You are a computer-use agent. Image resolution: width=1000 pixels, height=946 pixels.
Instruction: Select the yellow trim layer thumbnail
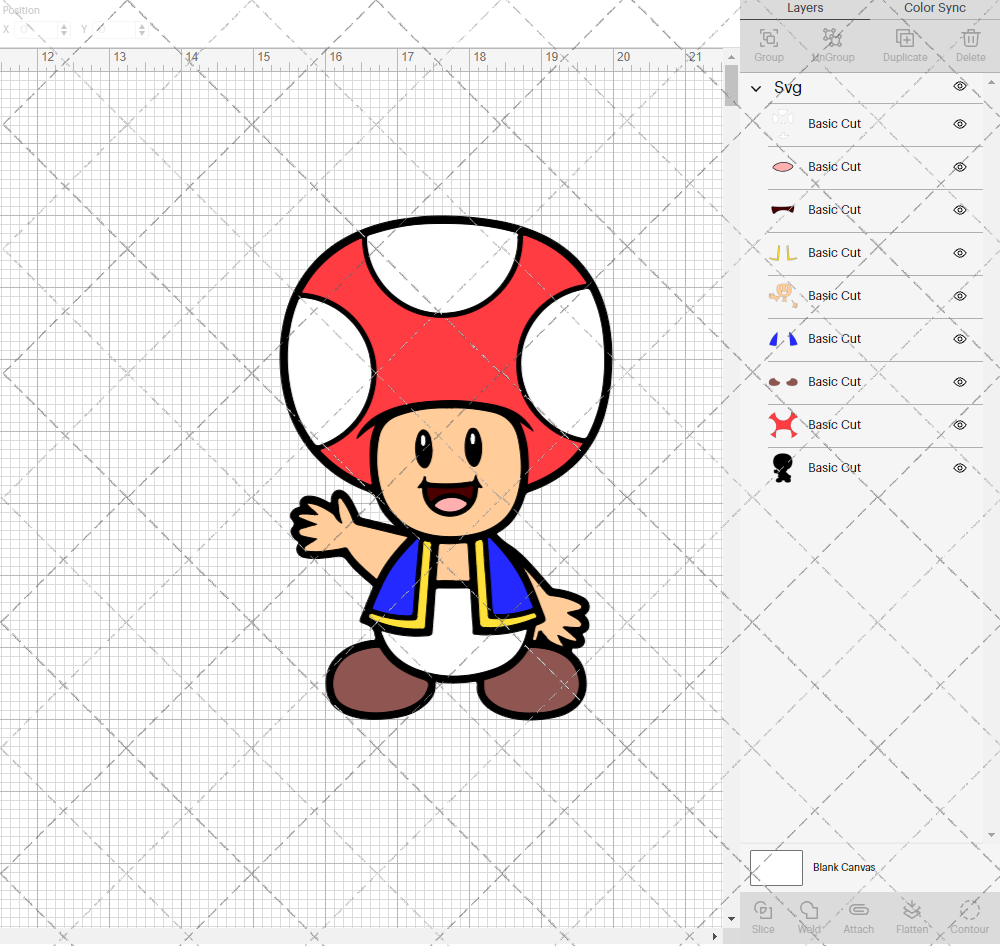tap(783, 253)
